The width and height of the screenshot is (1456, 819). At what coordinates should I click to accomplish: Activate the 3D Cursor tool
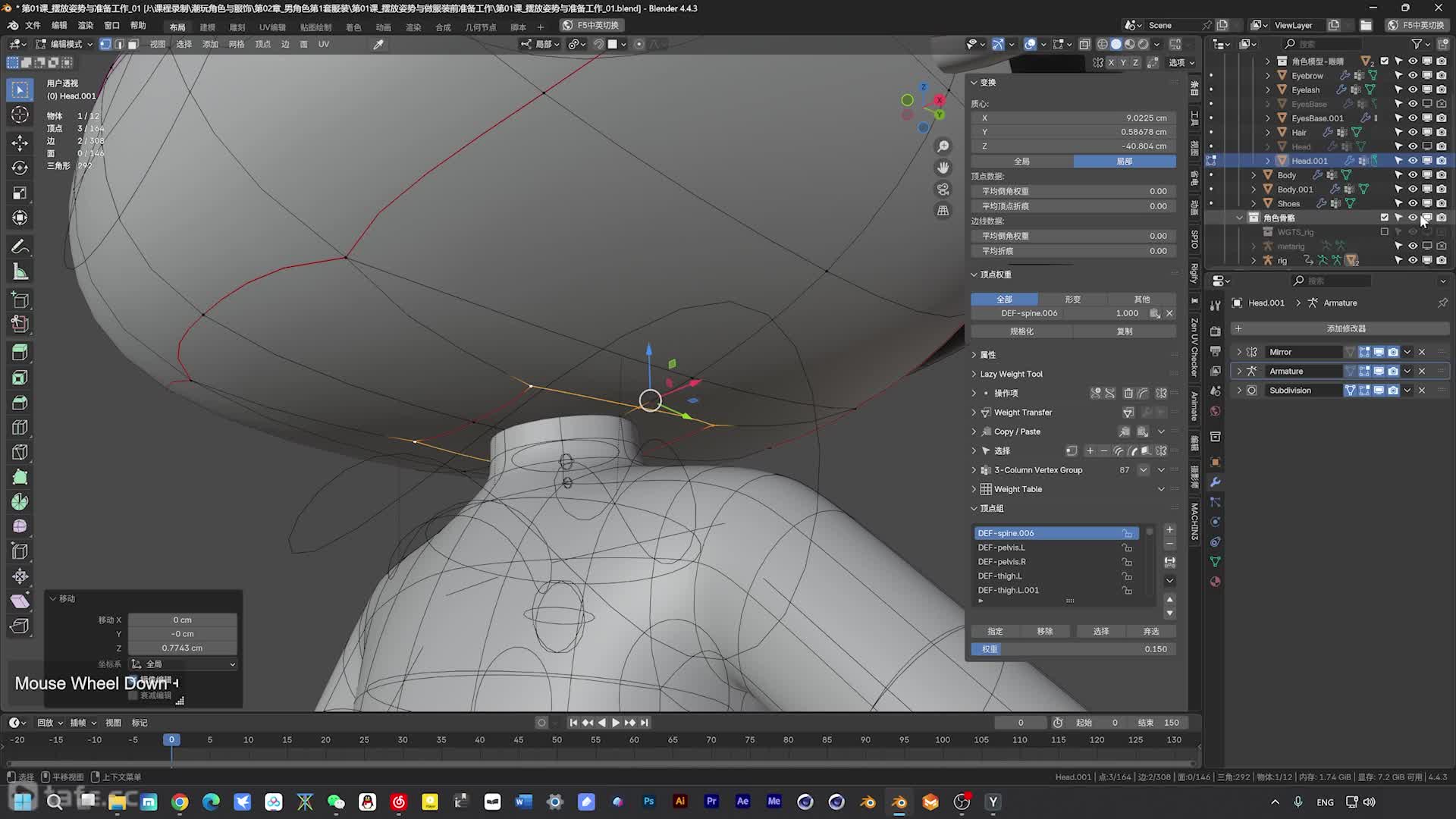[x=20, y=115]
